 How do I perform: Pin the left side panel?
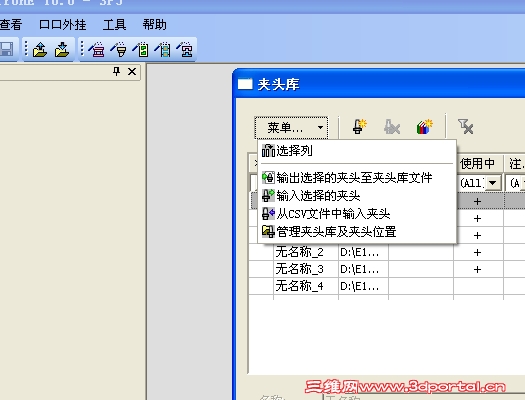click(x=116, y=71)
